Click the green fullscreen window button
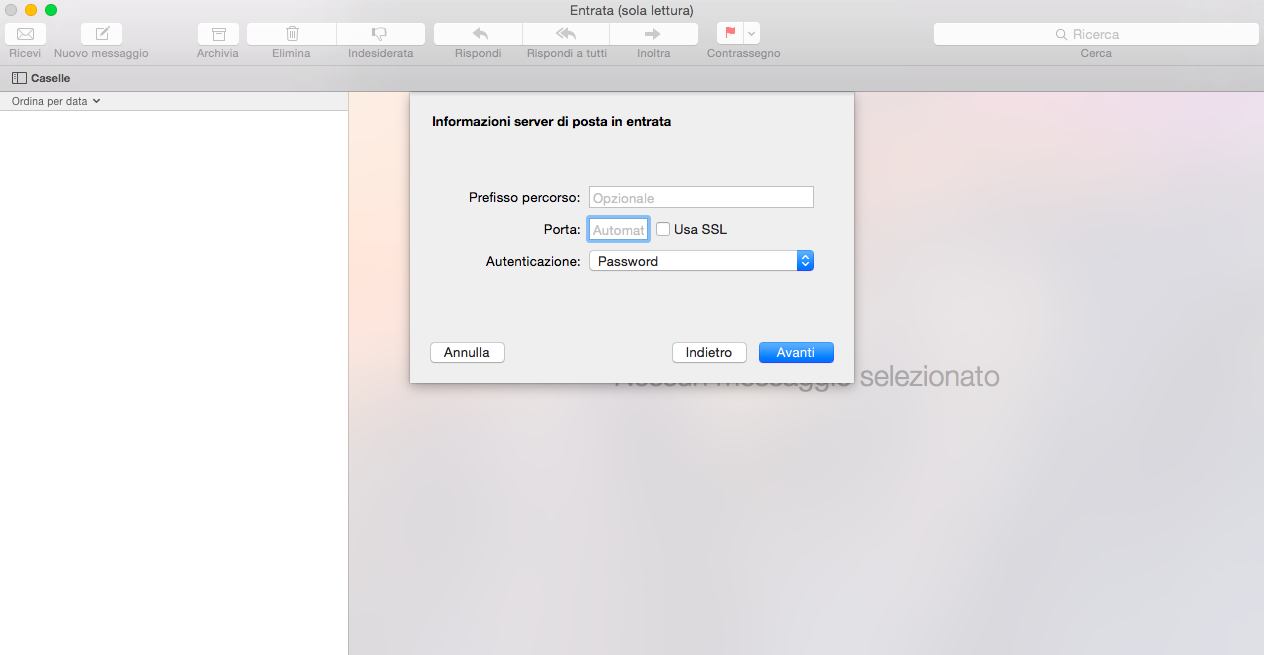This screenshot has width=1264, height=655. (51, 10)
